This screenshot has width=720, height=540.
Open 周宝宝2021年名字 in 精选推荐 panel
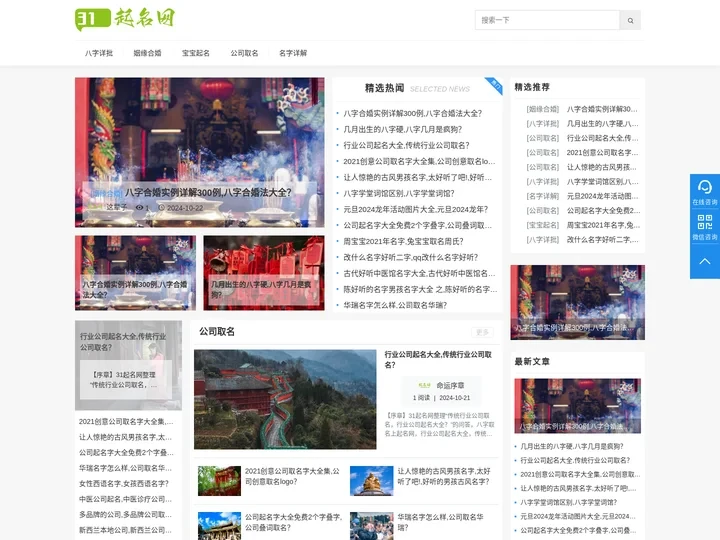(x=602, y=225)
